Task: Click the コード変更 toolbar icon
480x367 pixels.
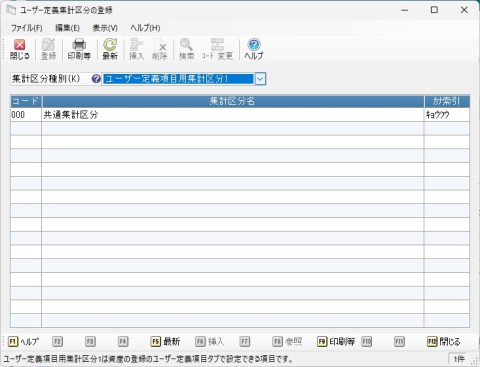Action: [217, 49]
